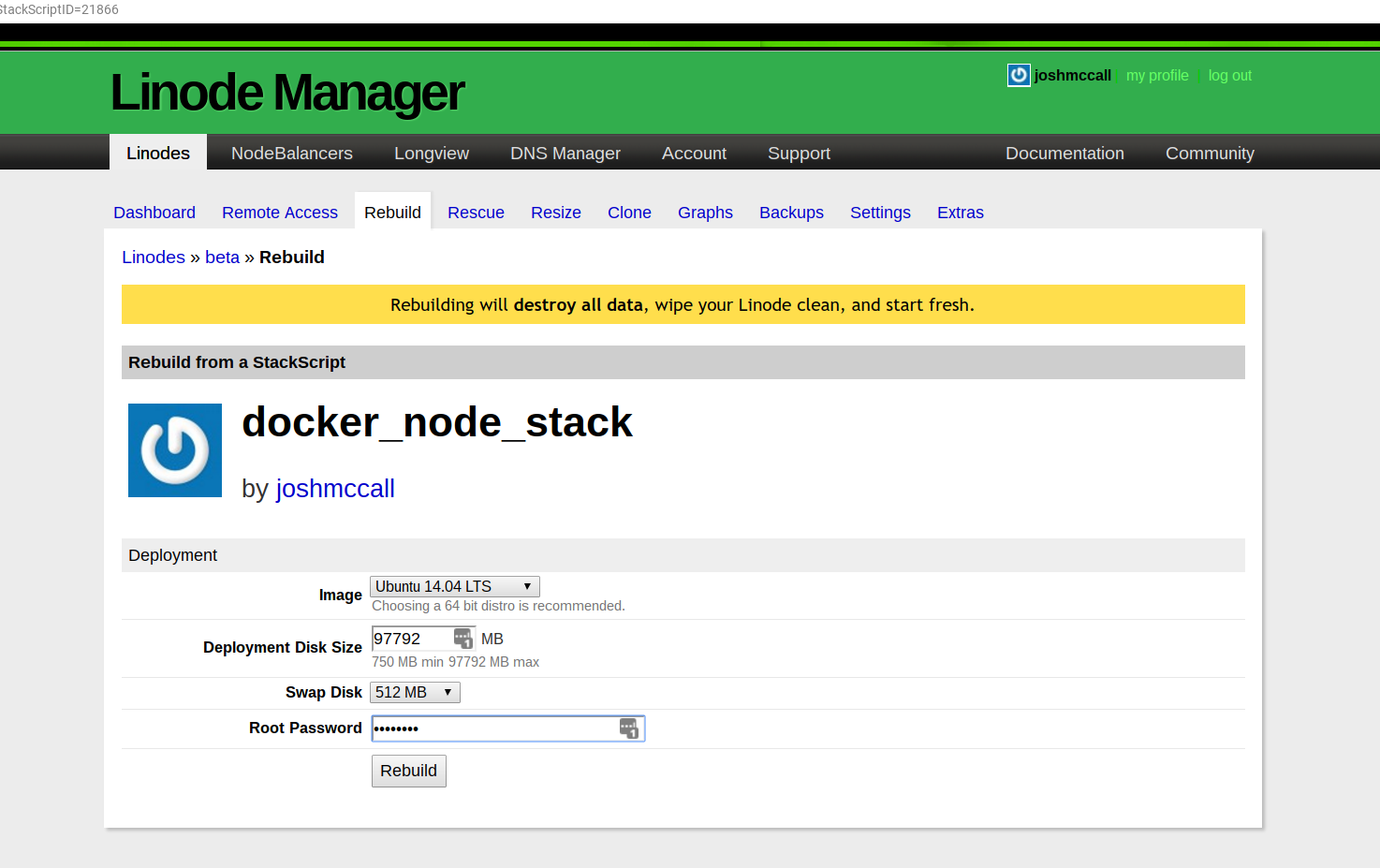
Task: Click the power icon next to joshmccall username
Action: pos(1018,75)
